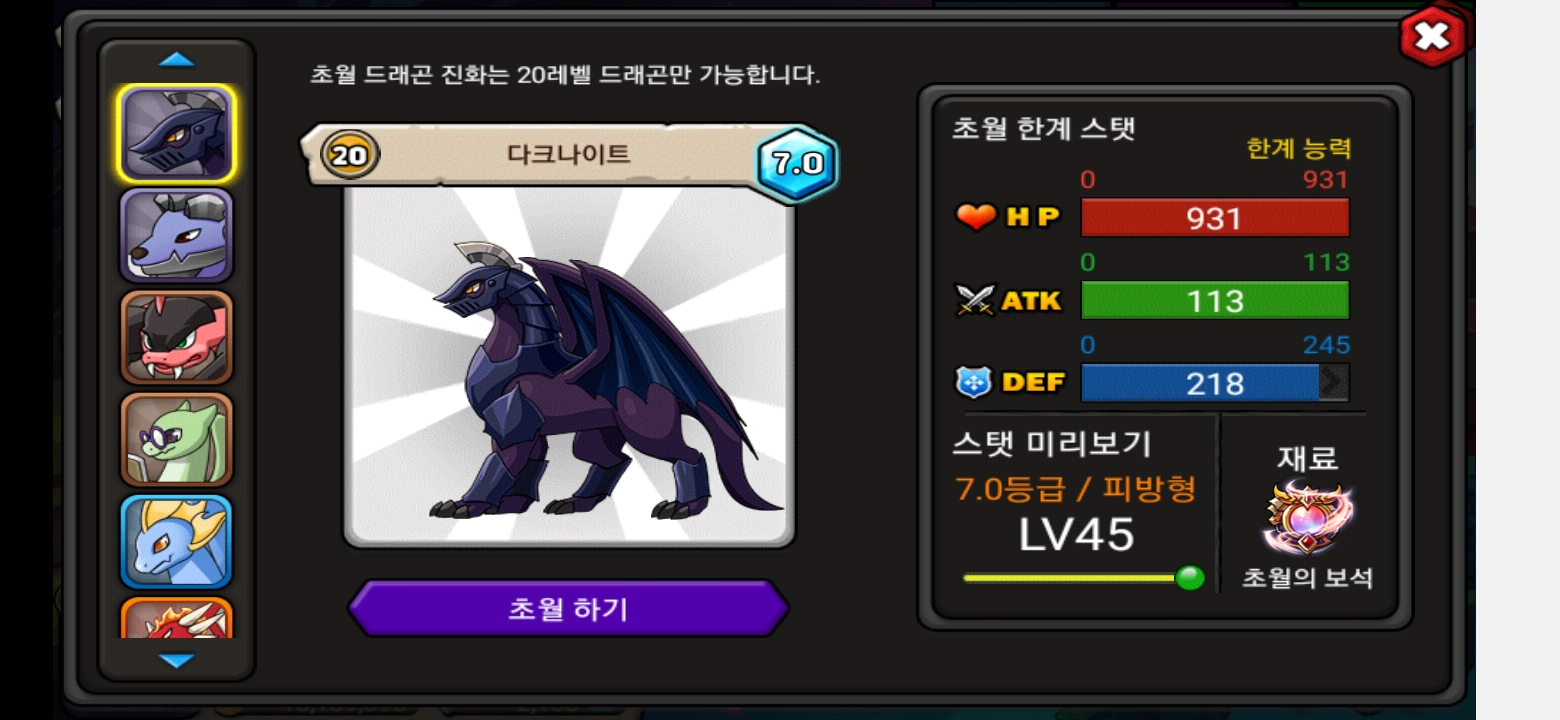This screenshot has height=720, width=1560.
Task: Select the Dark Knight dragon portrait in the list
Action: coord(177,133)
